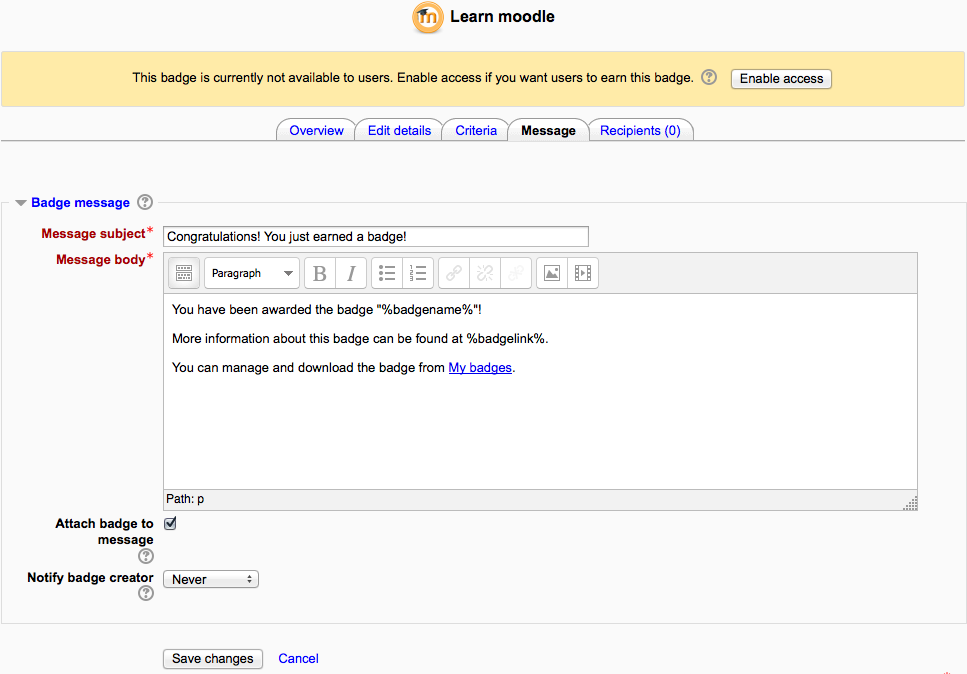967x674 pixels.
Task: Collapse the Badge message section
Action: pyautogui.click(x=20, y=203)
